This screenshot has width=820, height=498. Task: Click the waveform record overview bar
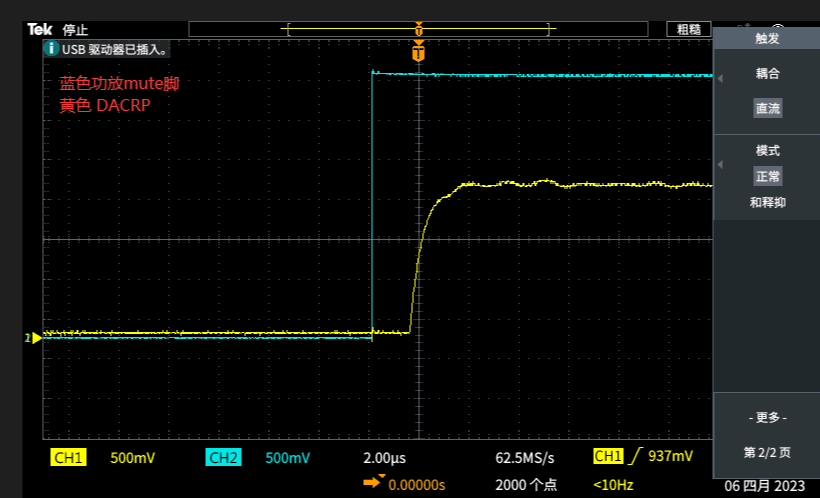click(x=418, y=29)
